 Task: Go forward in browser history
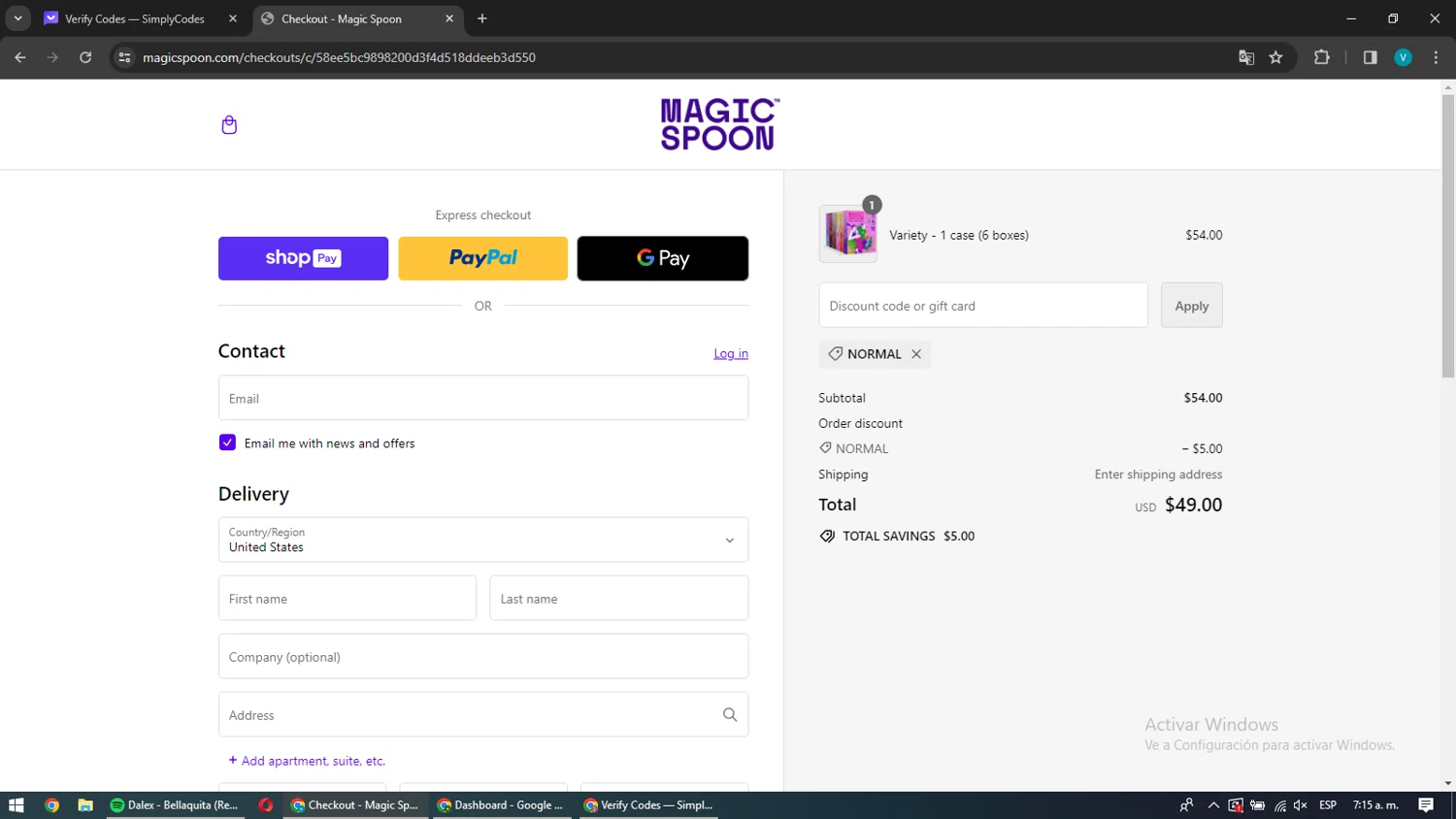[x=52, y=57]
